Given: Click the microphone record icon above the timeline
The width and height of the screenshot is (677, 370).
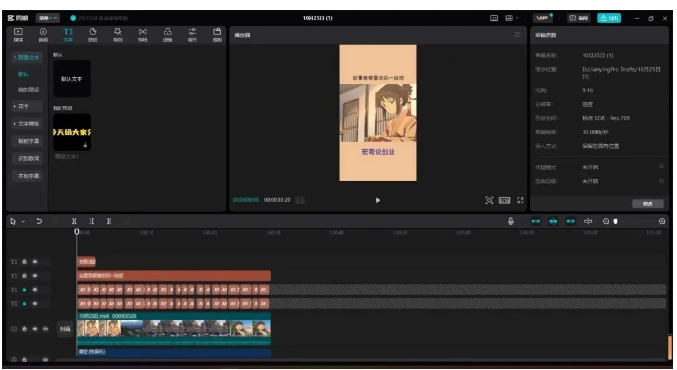Looking at the screenshot, I should 511,221.
